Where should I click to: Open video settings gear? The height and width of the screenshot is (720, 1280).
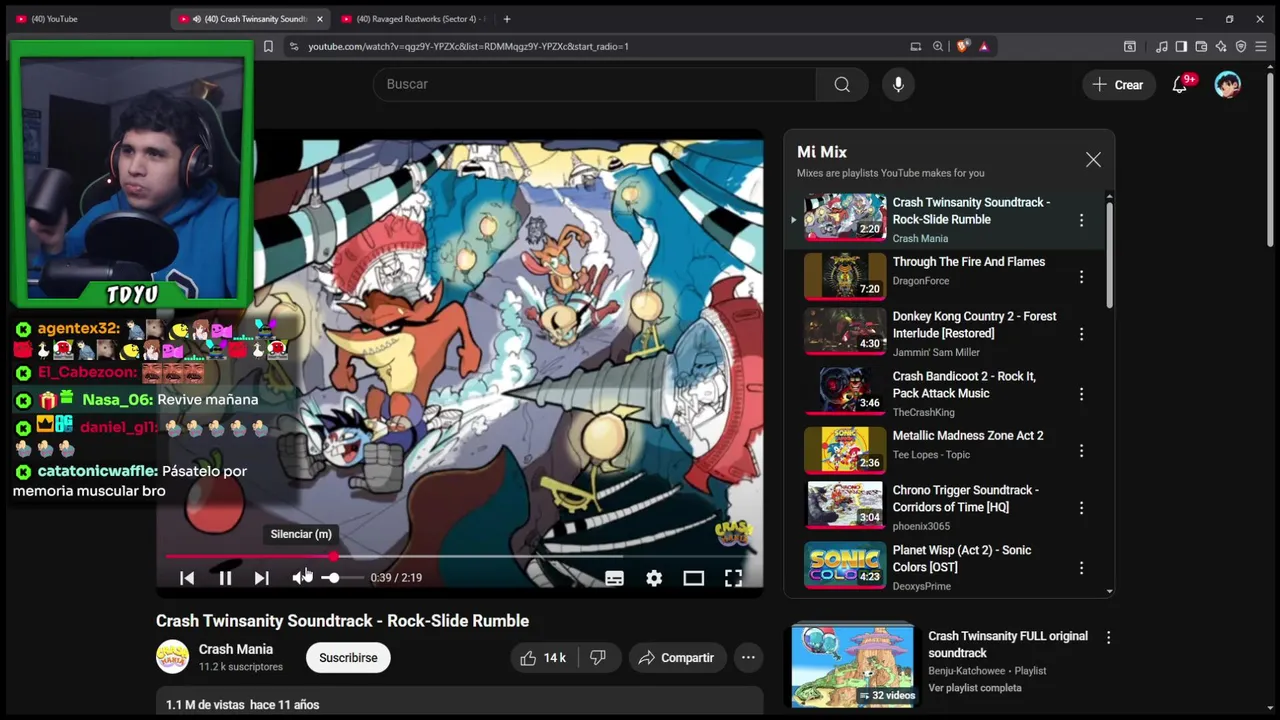(654, 578)
